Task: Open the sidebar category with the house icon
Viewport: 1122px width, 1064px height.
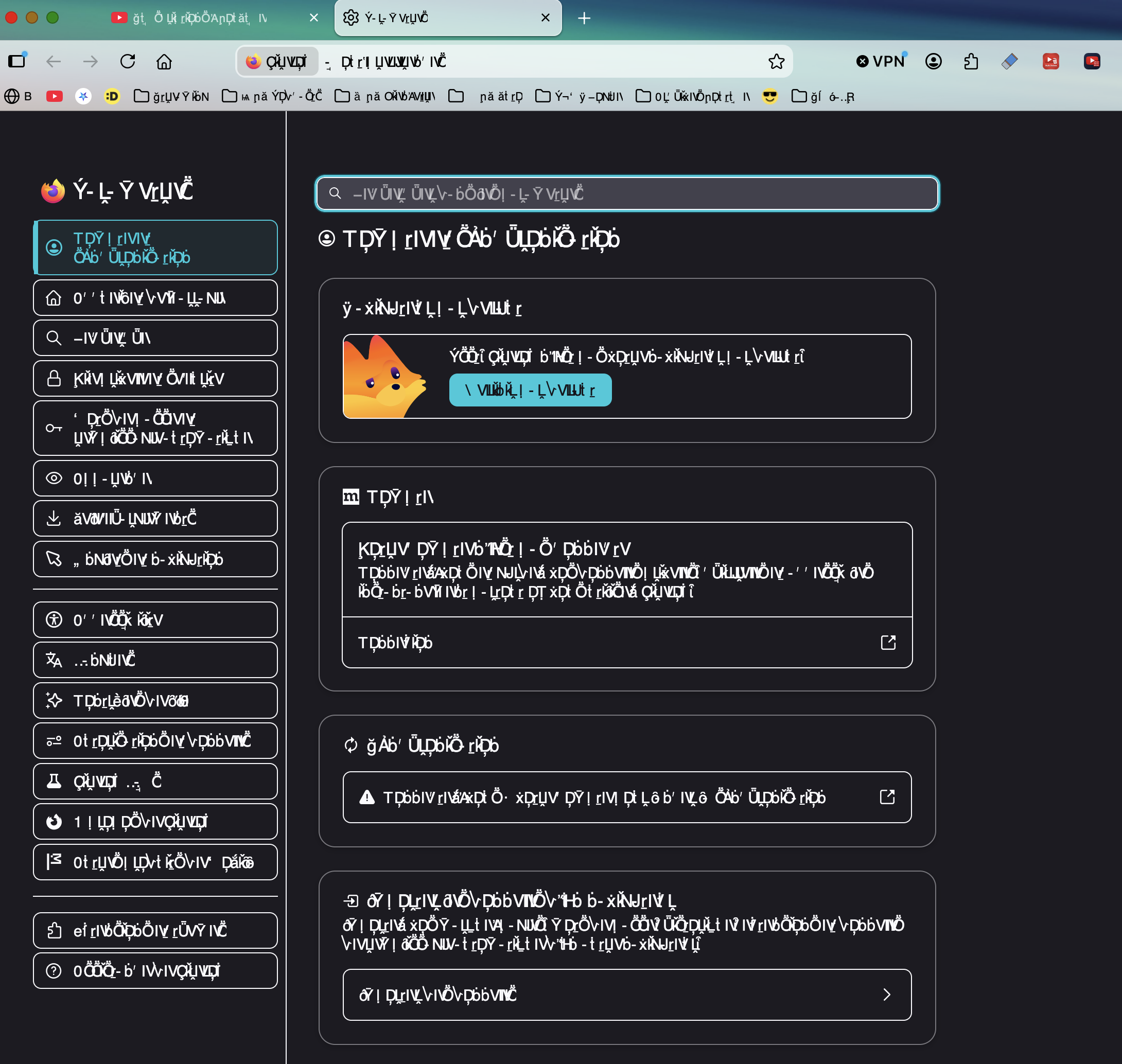Action: [x=155, y=298]
